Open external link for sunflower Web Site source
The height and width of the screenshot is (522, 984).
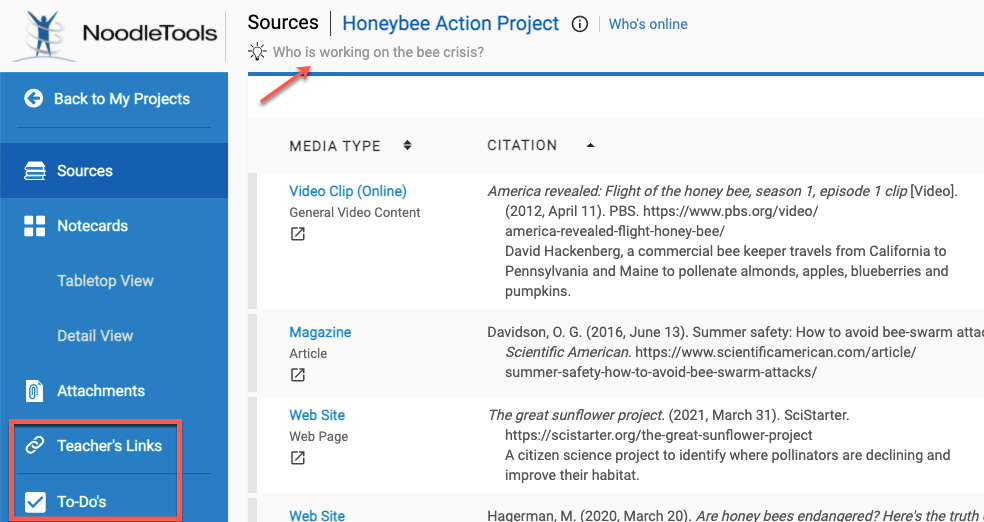[x=298, y=458]
